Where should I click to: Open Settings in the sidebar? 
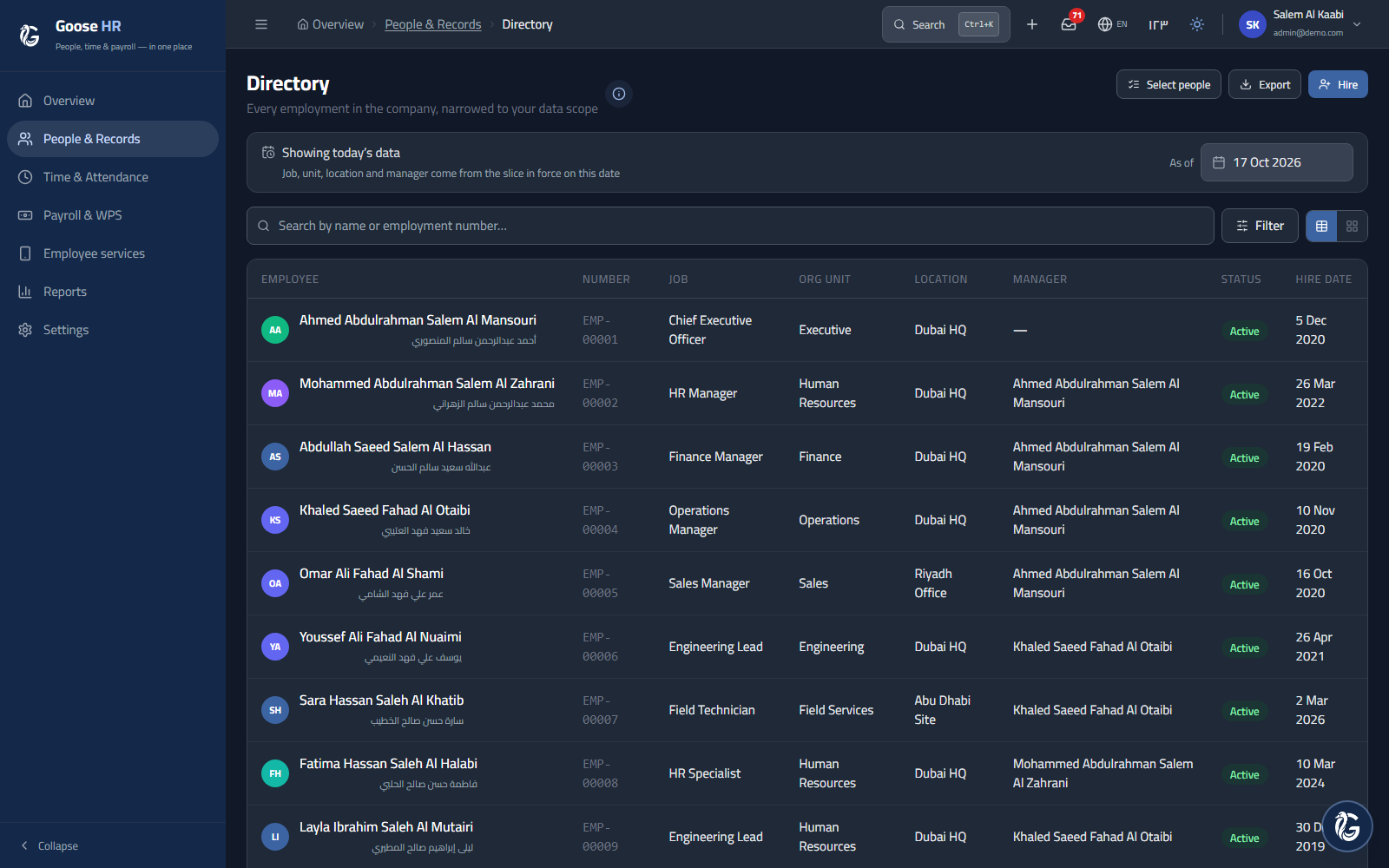(113, 330)
